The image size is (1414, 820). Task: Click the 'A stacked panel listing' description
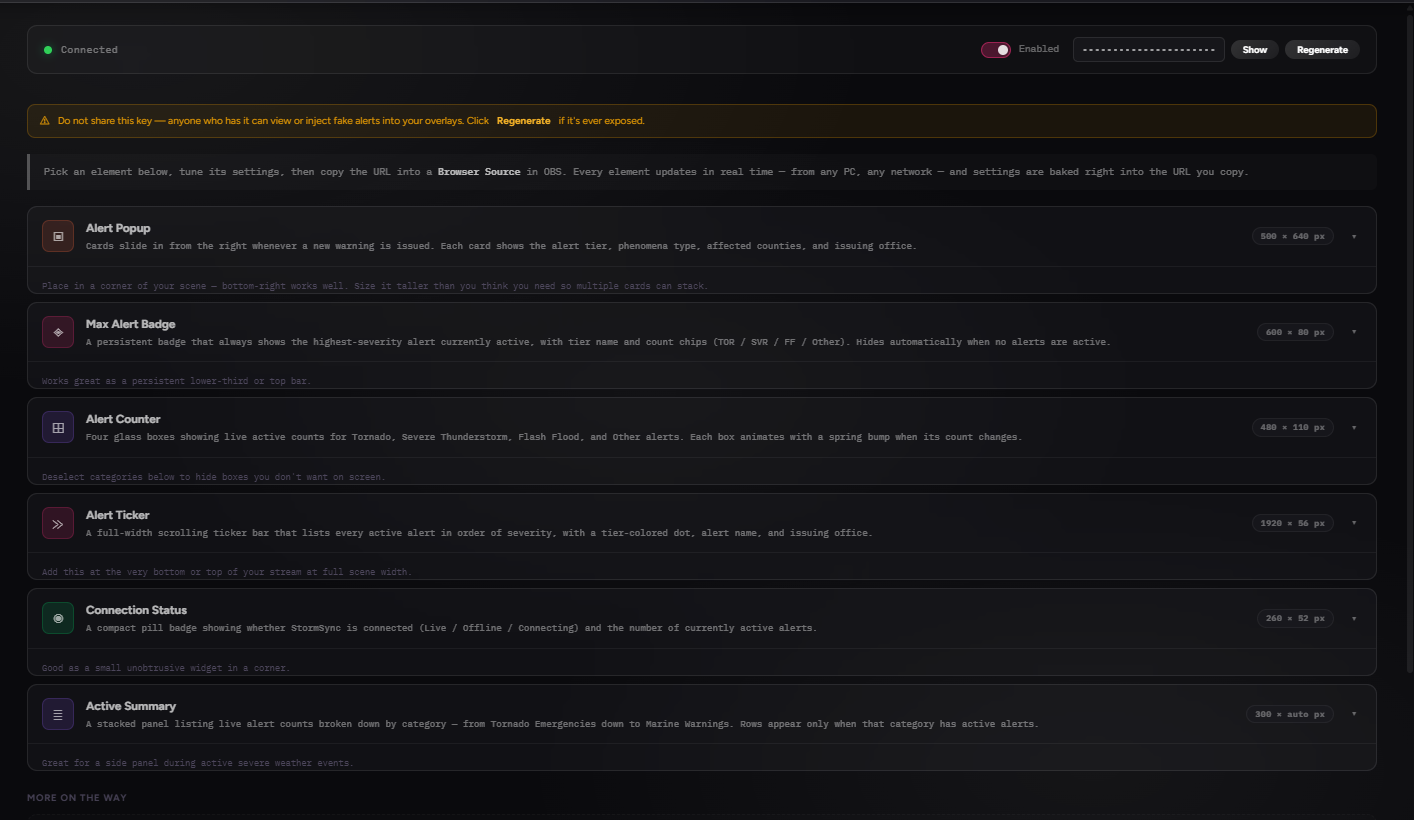pos(562,724)
